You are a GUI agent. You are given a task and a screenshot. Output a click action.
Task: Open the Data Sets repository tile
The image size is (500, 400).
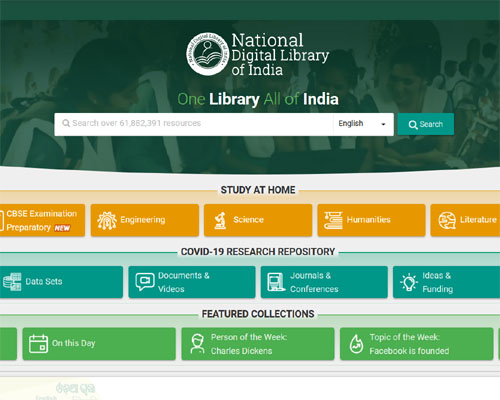tap(61, 282)
